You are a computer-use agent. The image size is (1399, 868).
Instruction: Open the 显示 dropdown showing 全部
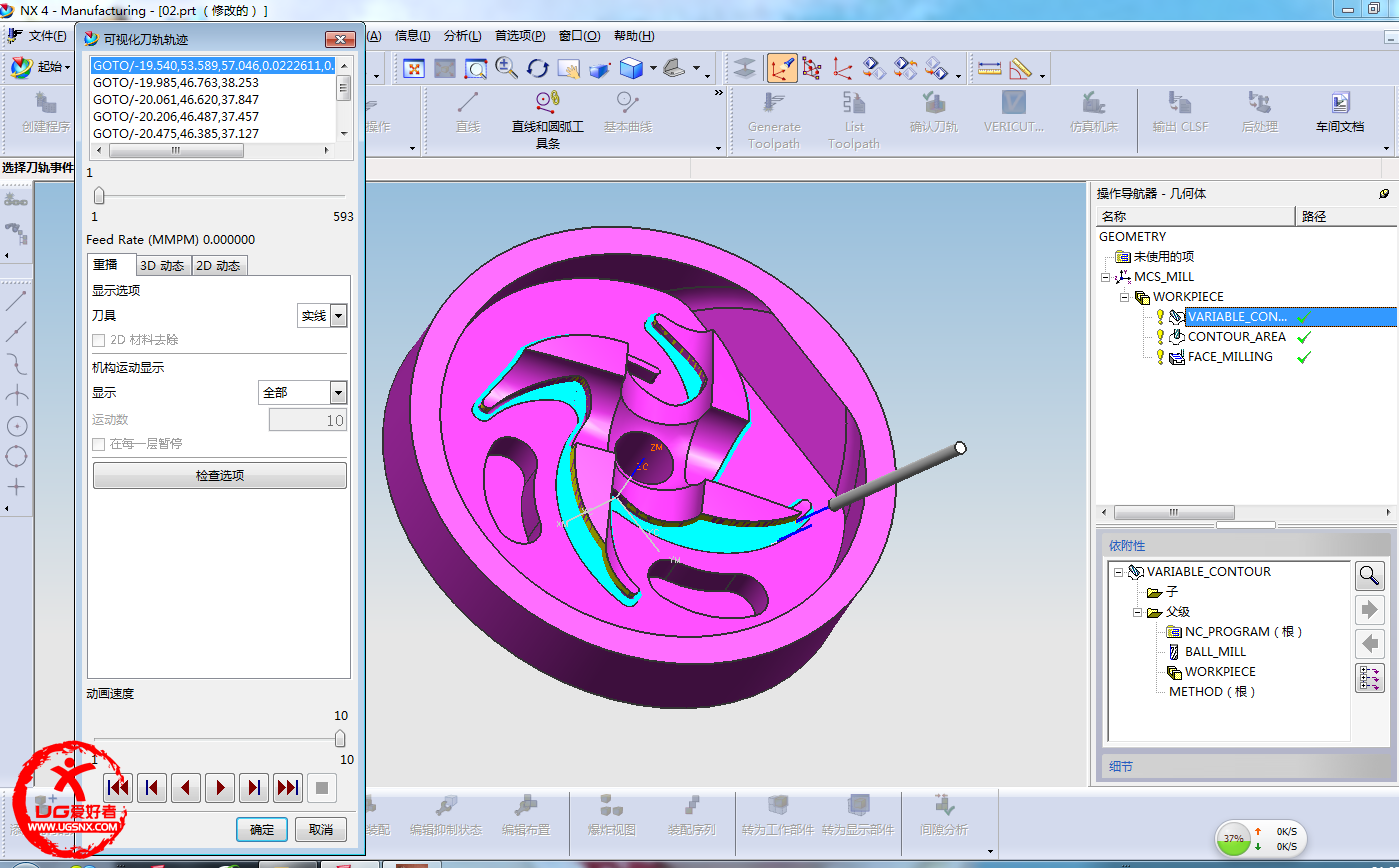pyautogui.click(x=338, y=393)
